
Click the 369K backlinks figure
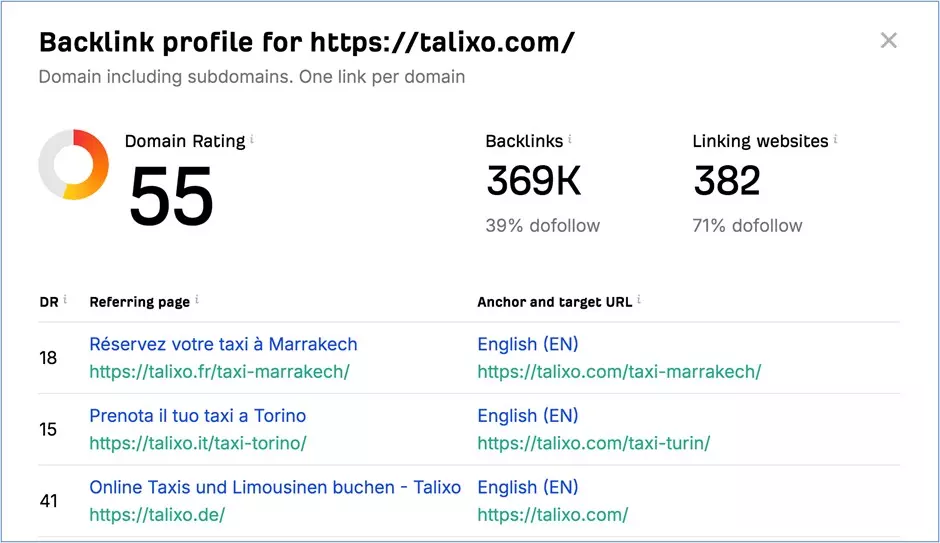534,180
